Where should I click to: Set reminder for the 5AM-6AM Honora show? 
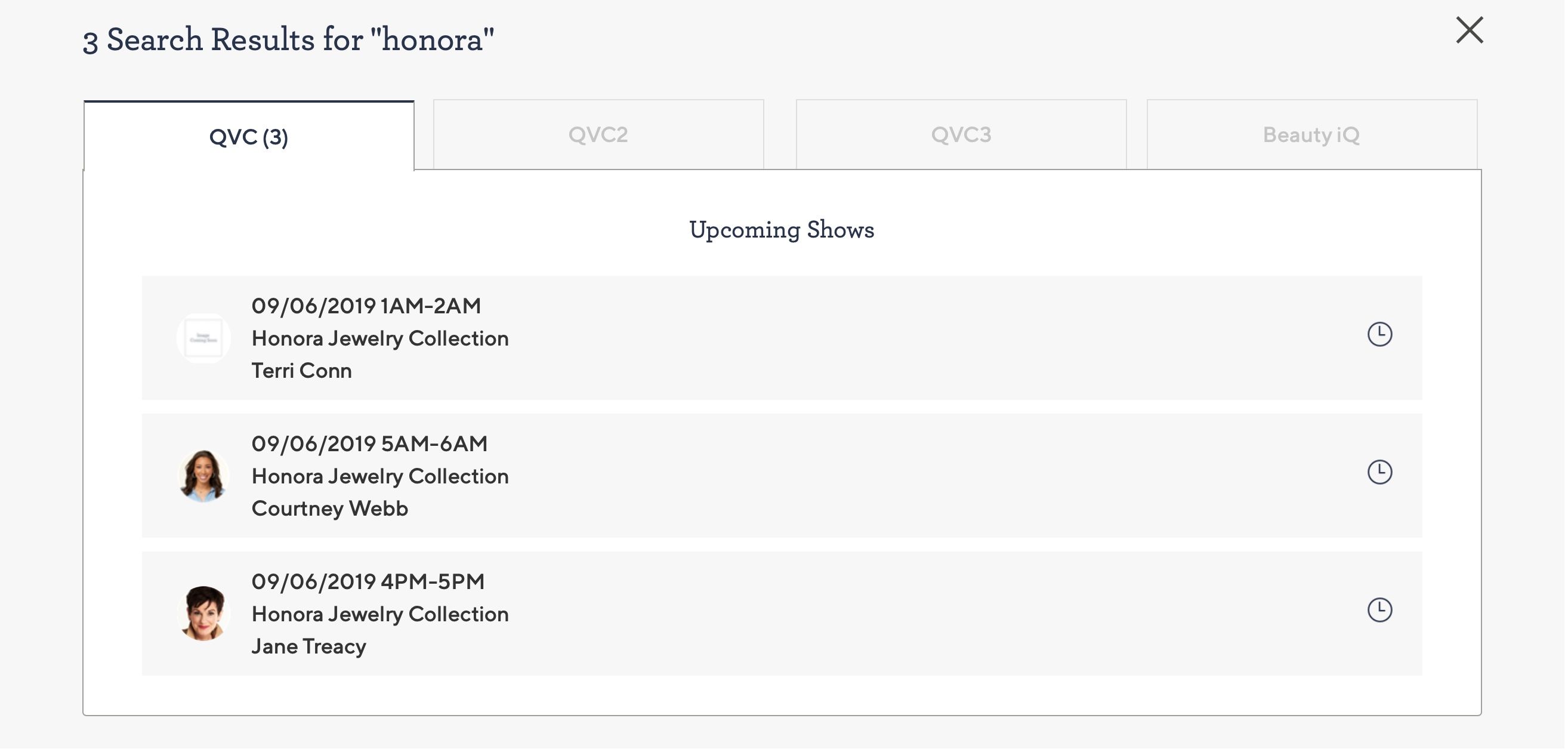(1379, 472)
